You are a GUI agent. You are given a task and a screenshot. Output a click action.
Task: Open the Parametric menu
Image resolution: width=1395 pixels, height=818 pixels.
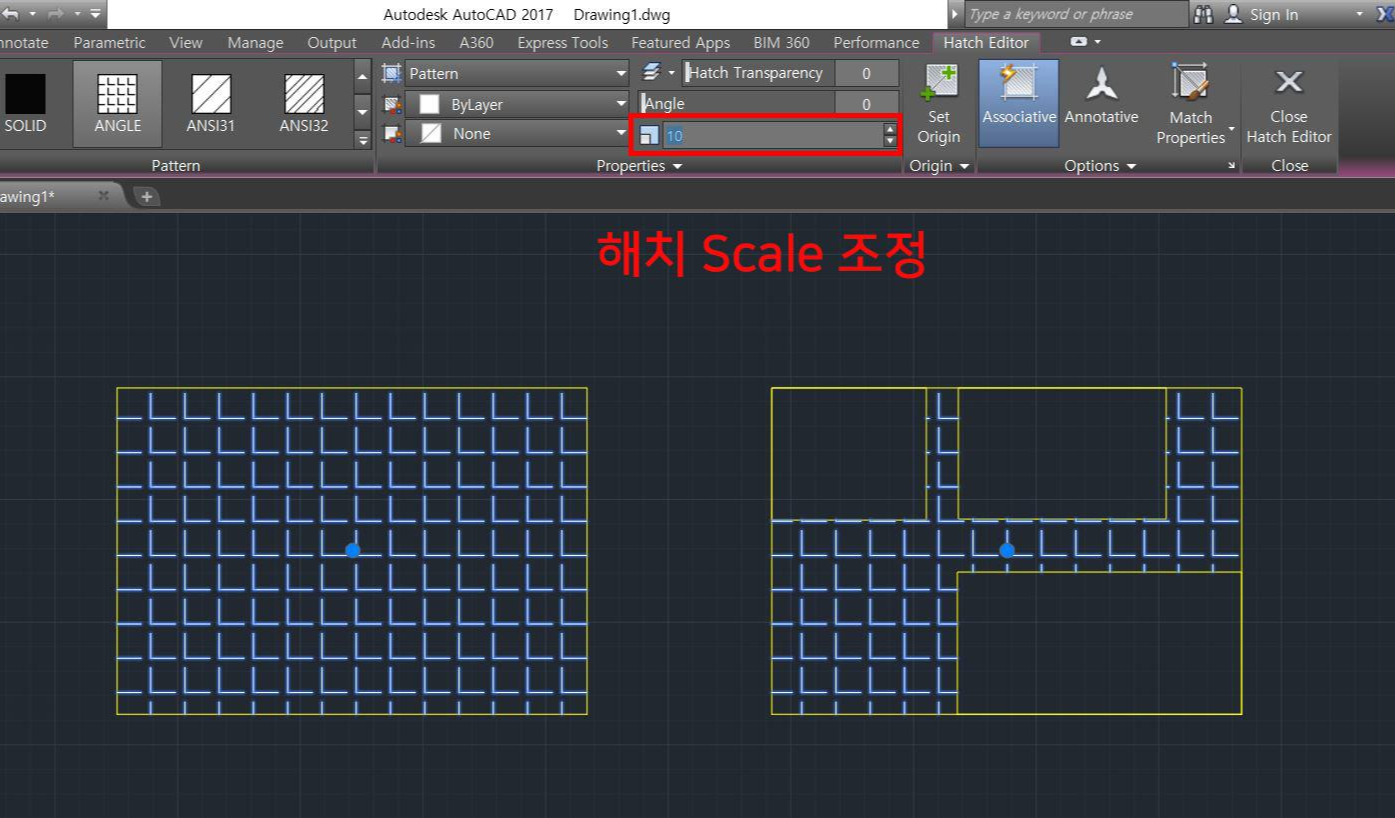coord(109,42)
